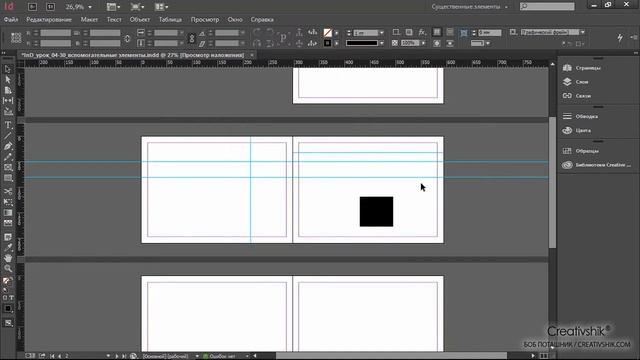Open opacity 100% dropdown arrow

[x=423, y=43]
